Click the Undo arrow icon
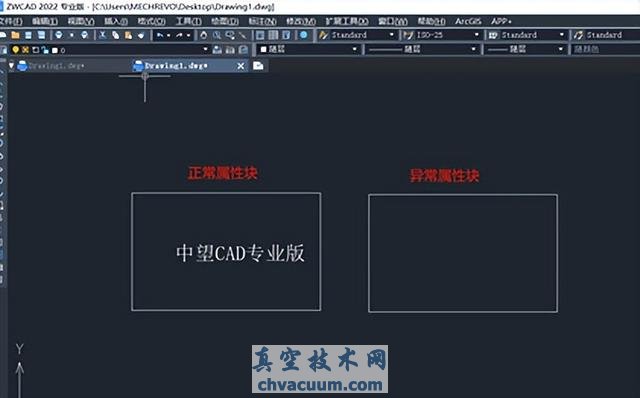This screenshot has width=640, height=398. point(160,36)
